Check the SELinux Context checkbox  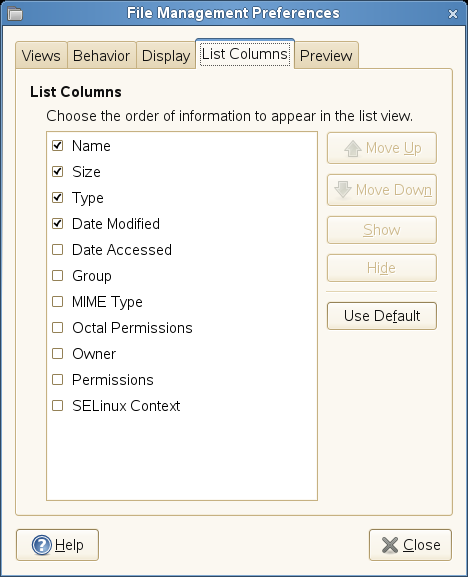57,406
